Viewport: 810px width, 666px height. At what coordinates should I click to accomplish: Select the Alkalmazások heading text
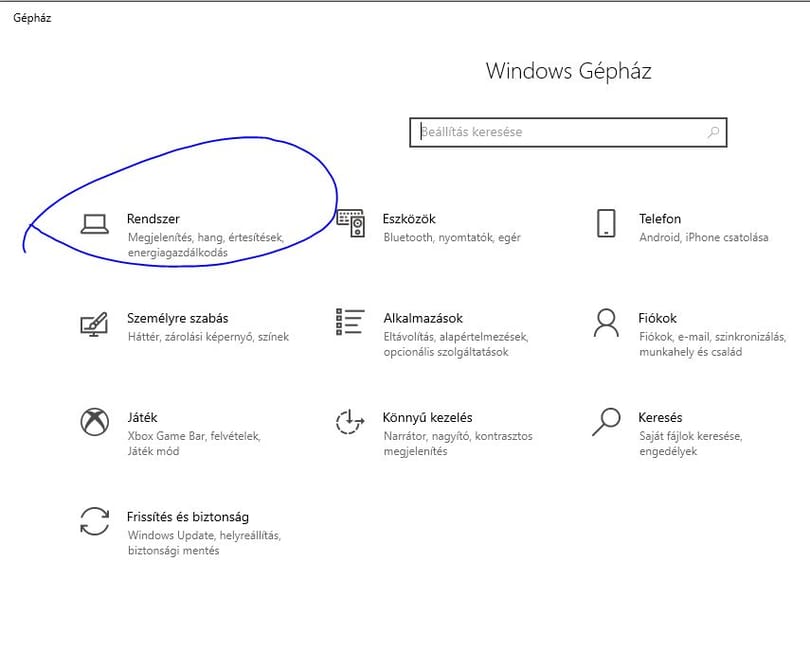point(423,318)
